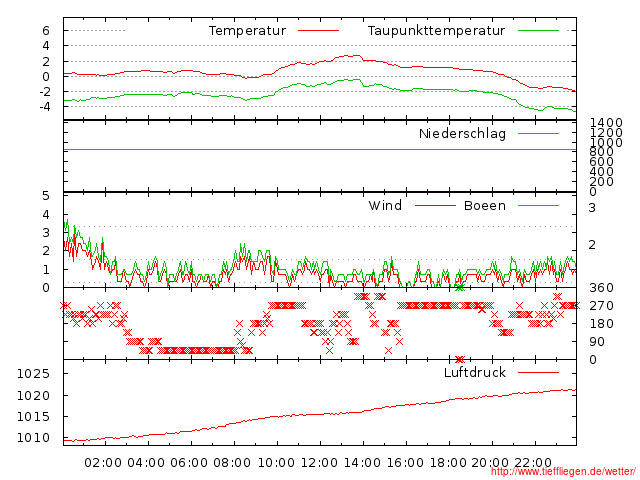The image size is (640, 480).
Task: Click the 1400 precipitation axis value
Action: 606,122
